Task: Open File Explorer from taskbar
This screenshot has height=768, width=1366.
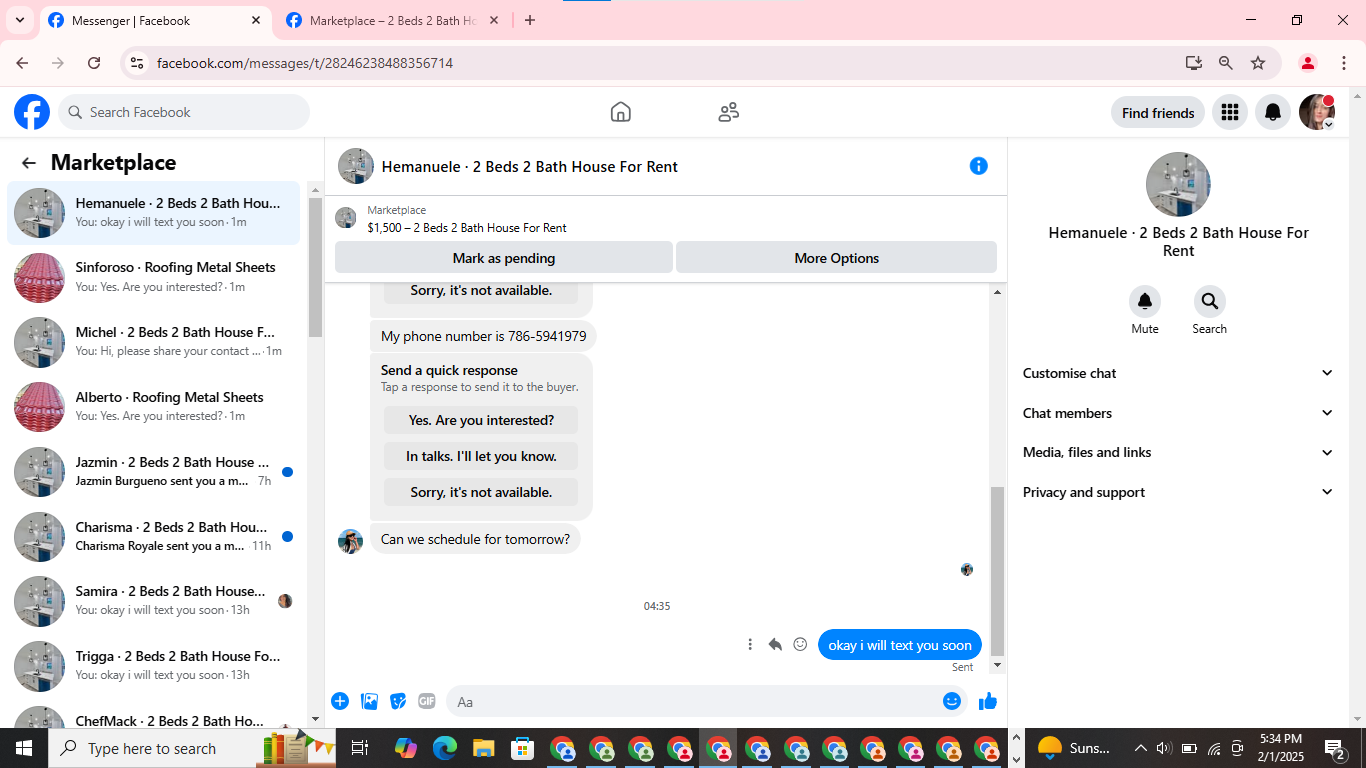Action: [484, 748]
